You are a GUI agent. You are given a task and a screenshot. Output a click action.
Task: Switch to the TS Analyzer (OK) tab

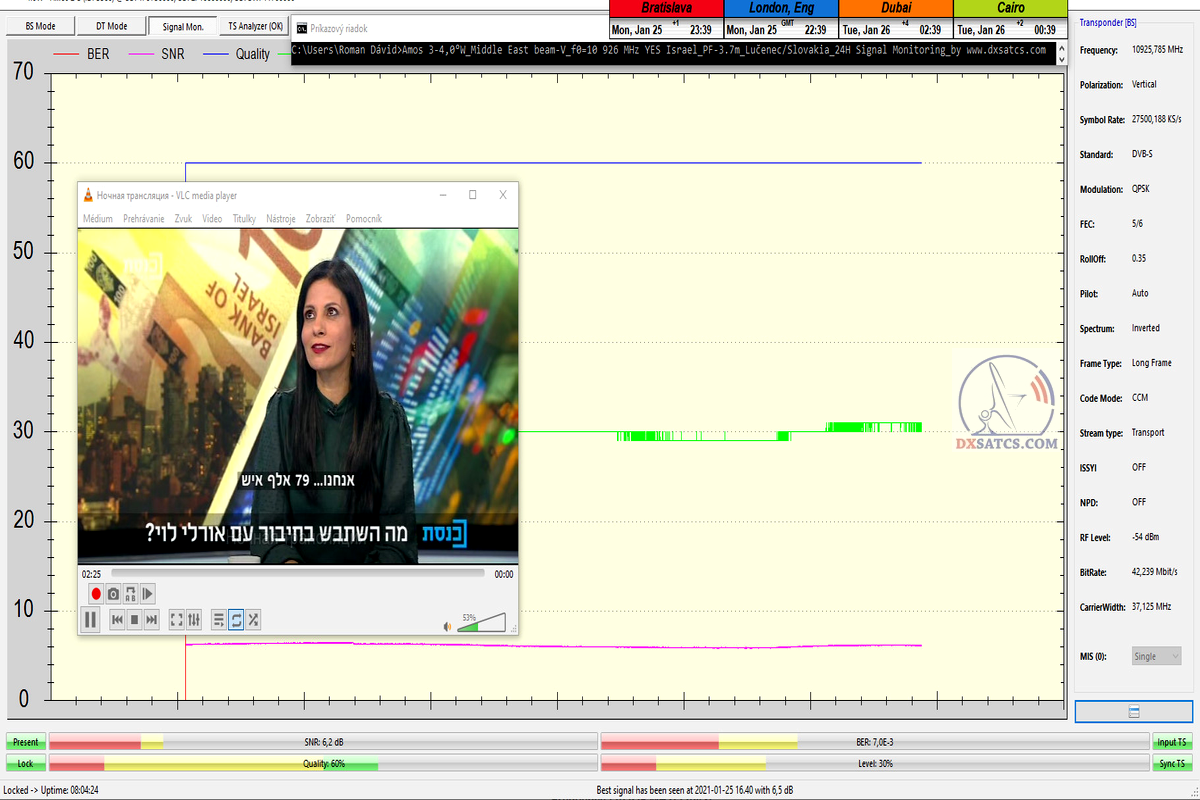pyautogui.click(x=255, y=26)
